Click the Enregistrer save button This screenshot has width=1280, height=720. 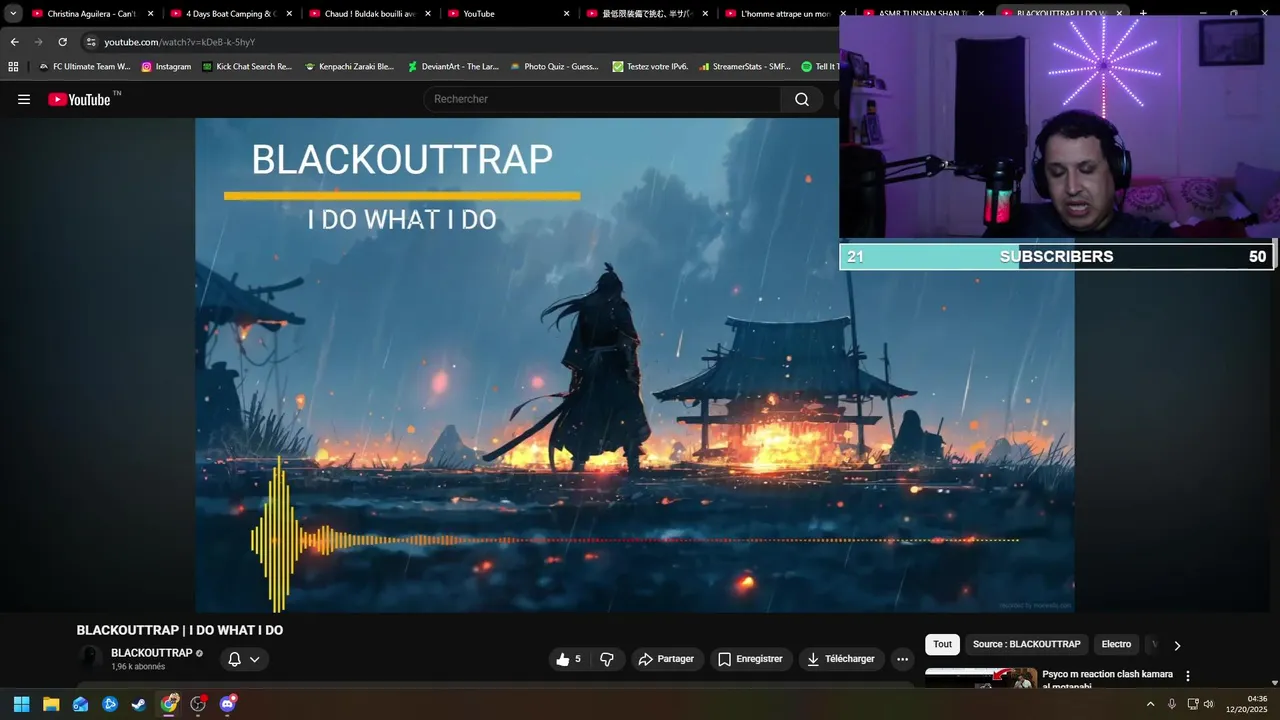pyautogui.click(x=751, y=659)
